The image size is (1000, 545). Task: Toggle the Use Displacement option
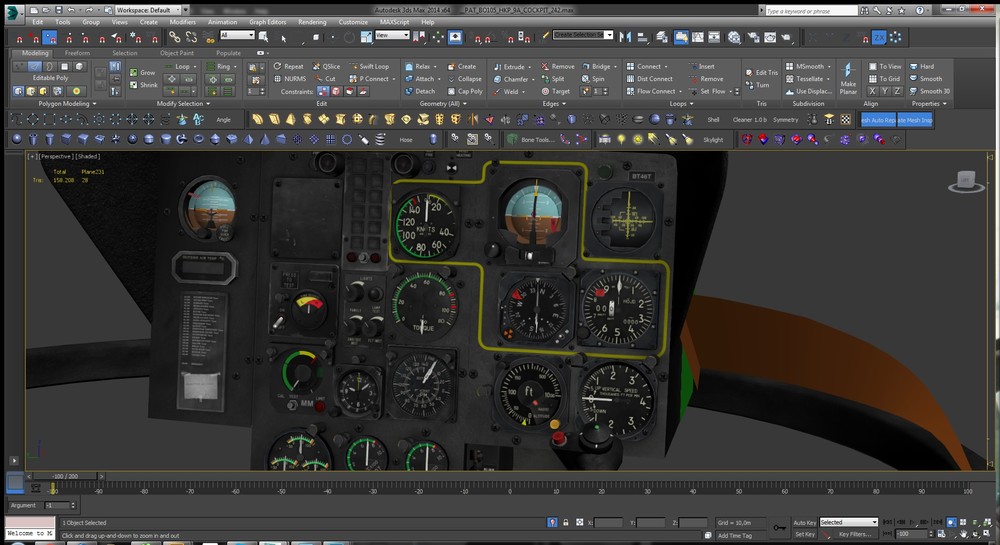pos(788,91)
